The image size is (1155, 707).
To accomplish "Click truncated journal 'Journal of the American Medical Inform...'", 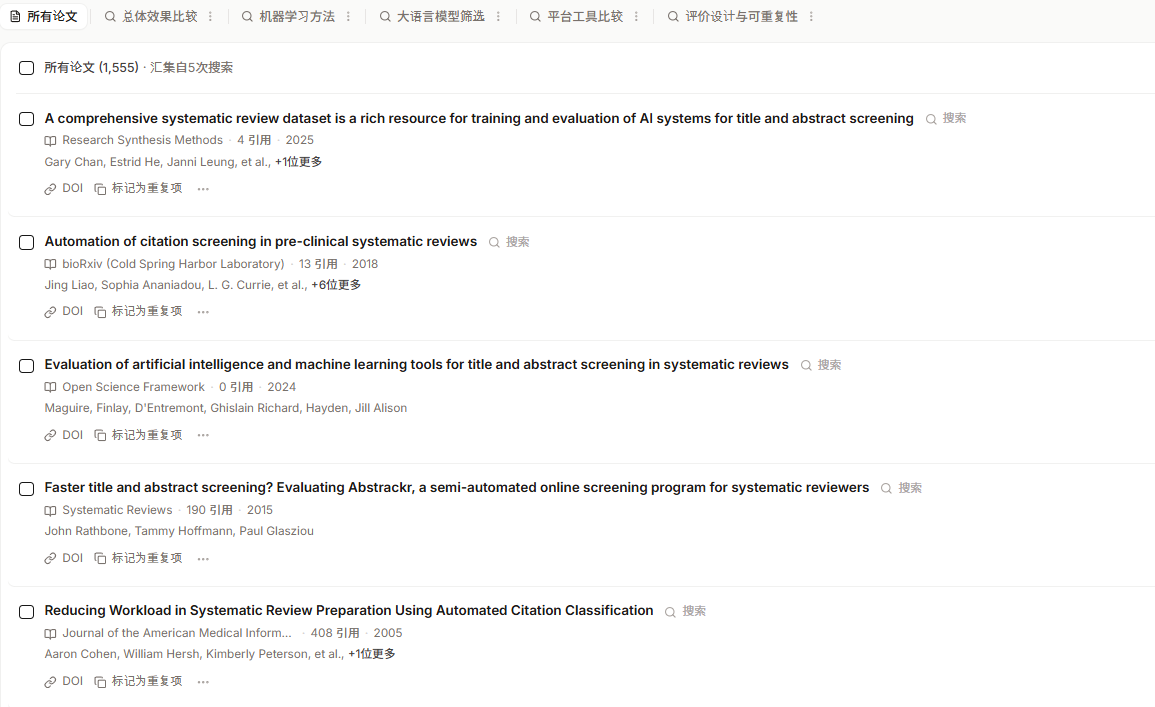I will pyautogui.click(x=177, y=633).
